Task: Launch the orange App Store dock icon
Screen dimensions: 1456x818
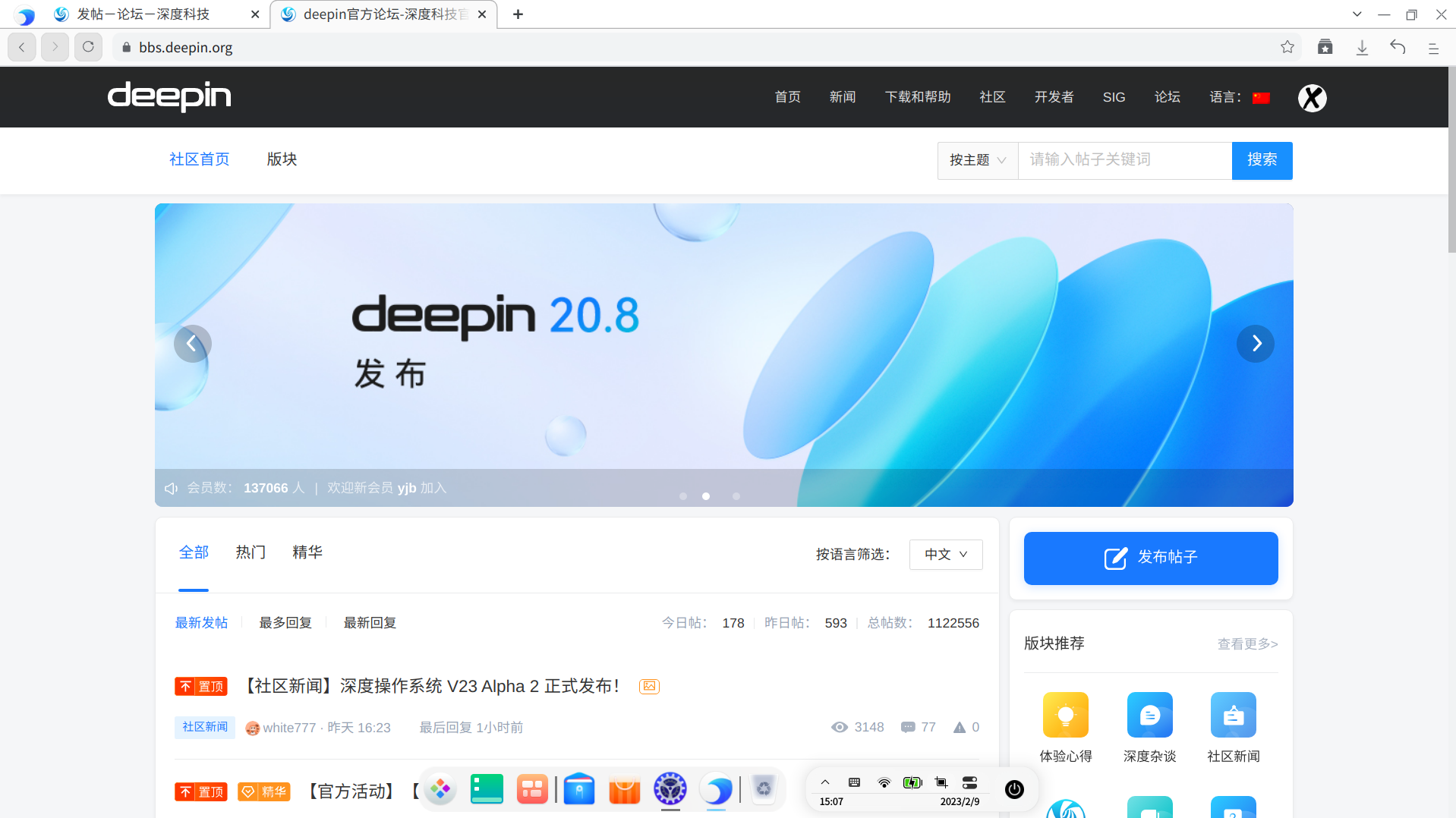Action: click(x=625, y=789)
